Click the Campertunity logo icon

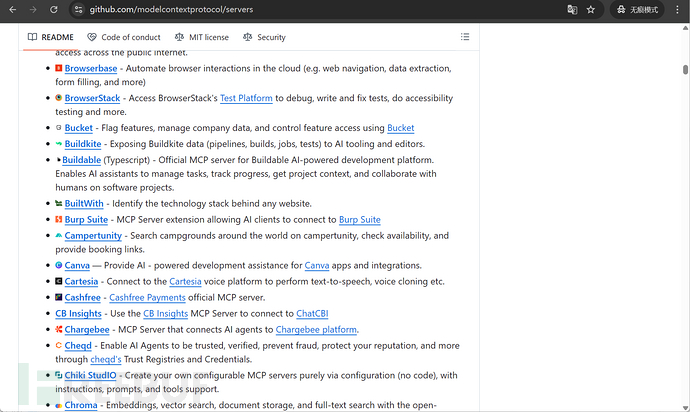pos(59,235)
